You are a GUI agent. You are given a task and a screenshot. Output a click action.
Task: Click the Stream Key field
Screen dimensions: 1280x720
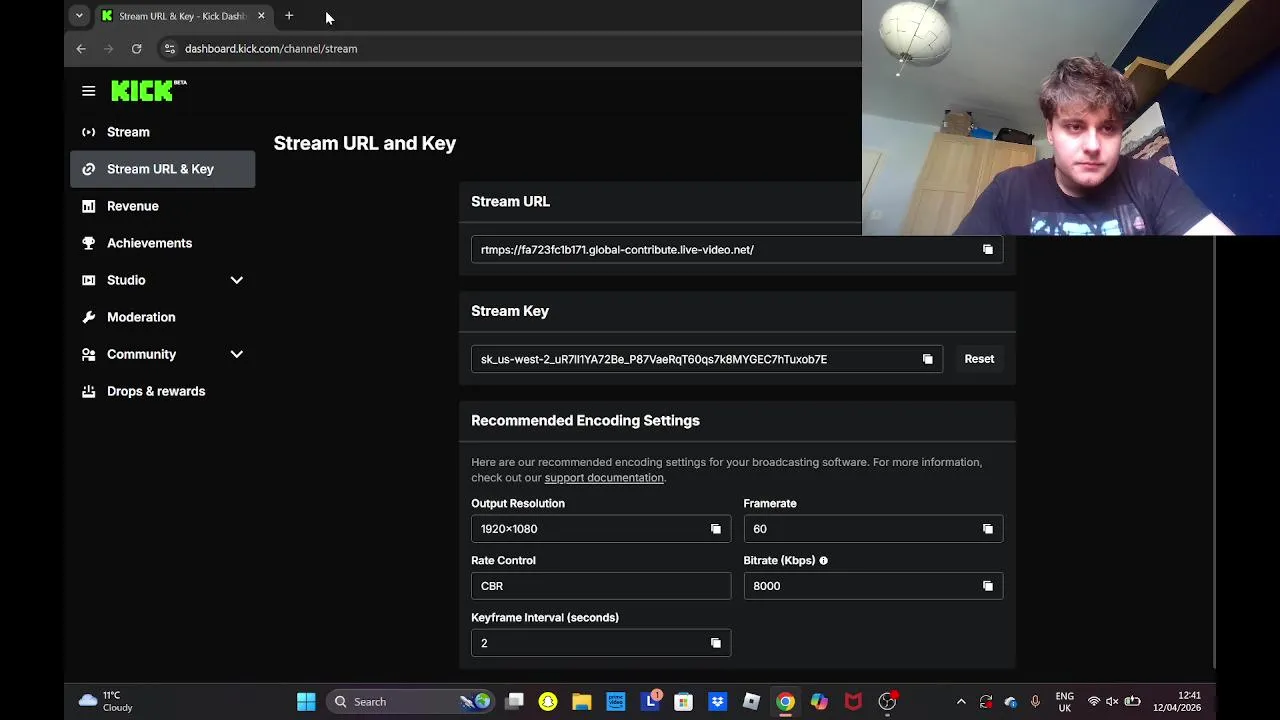(706, 359)
